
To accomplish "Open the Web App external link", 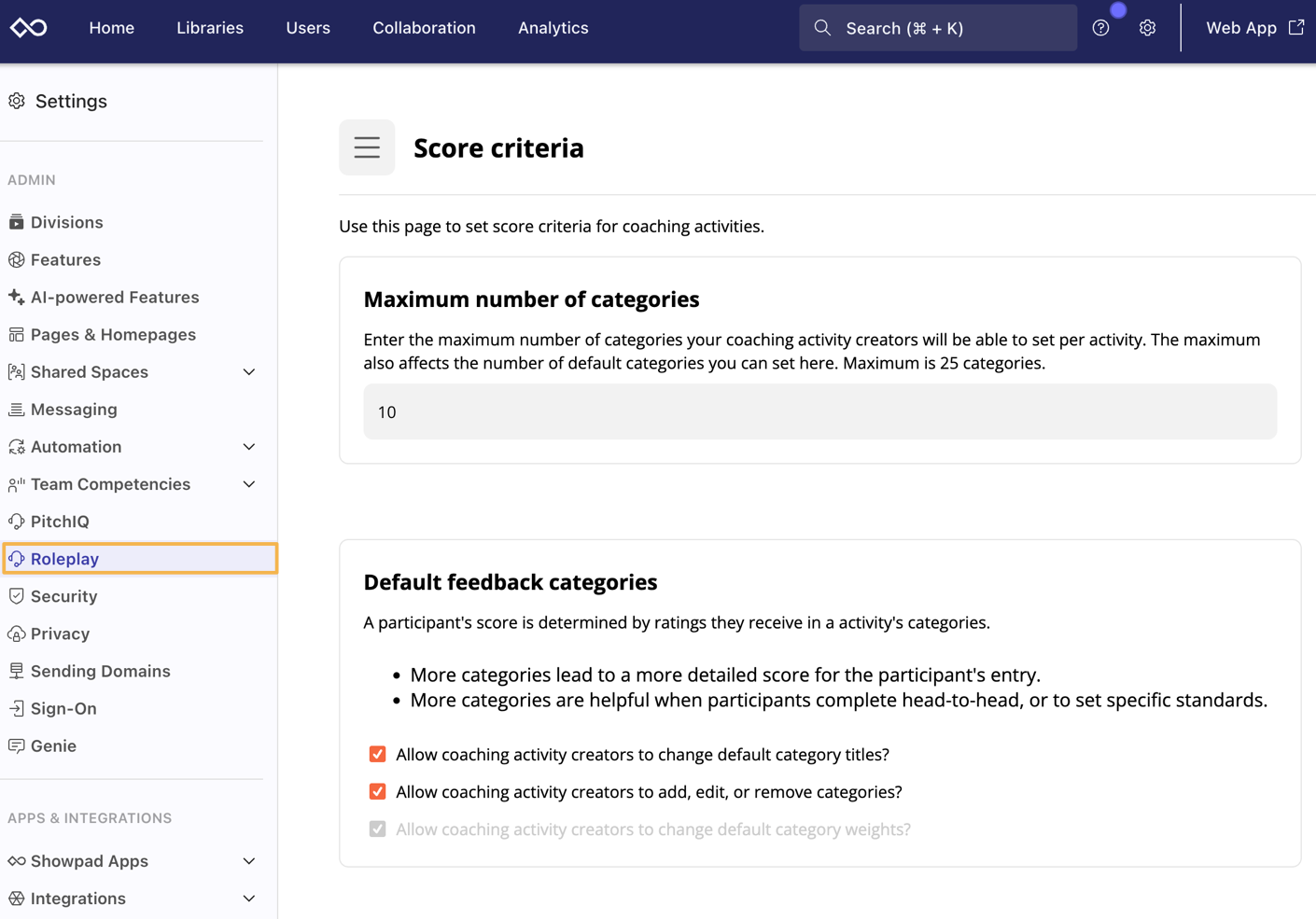I will (x=1253, y=28).
